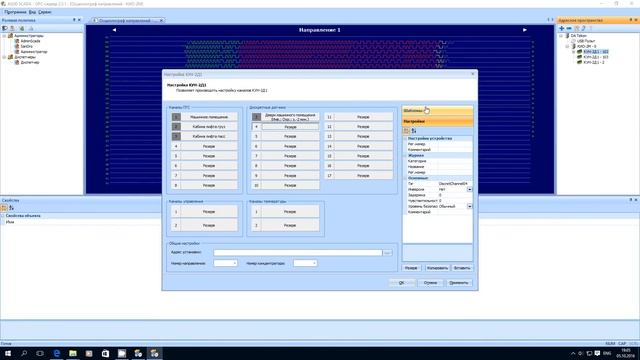Image resolution: width=640 pixels, height=360 pixels.
Task: Collapse the Администраторы tree group
Action: coord(4,36)
